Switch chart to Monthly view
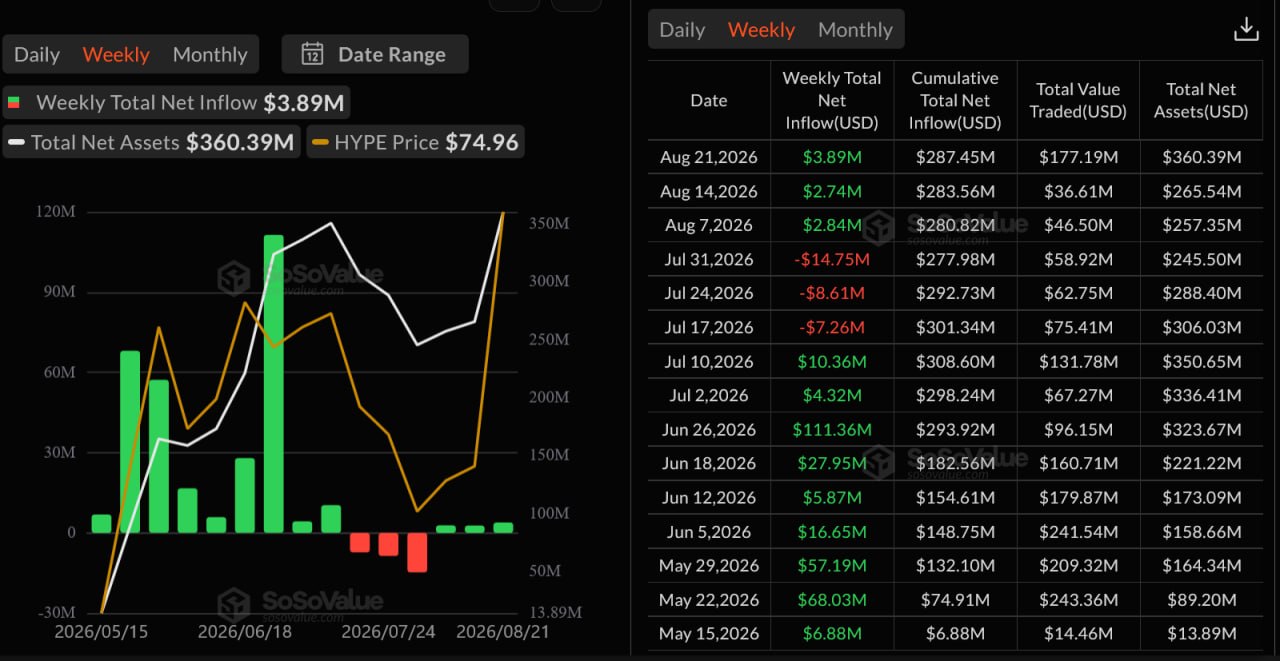 (x=210, y=54)
